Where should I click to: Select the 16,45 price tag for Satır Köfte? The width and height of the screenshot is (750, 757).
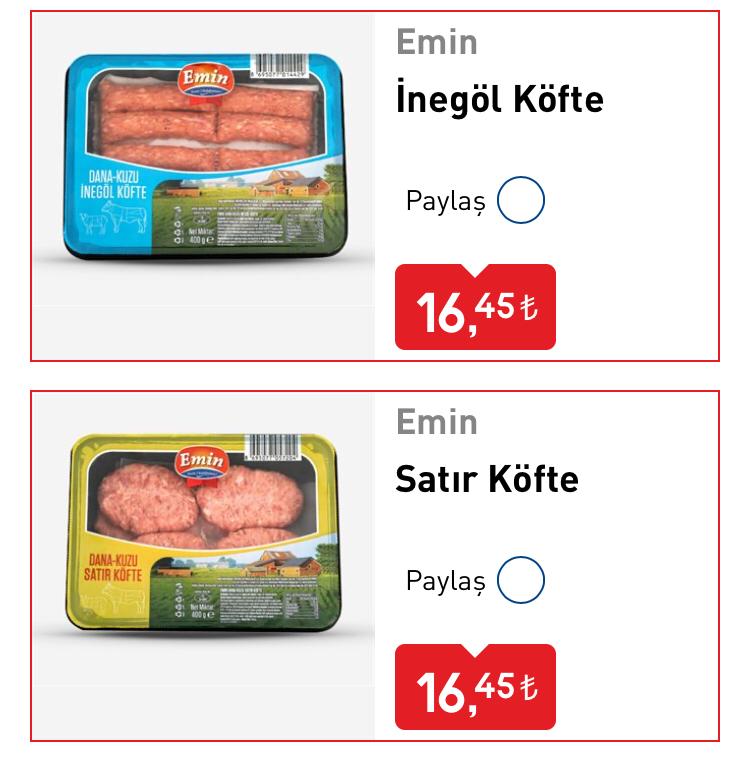pyautogui.click(x=475, y=688)
